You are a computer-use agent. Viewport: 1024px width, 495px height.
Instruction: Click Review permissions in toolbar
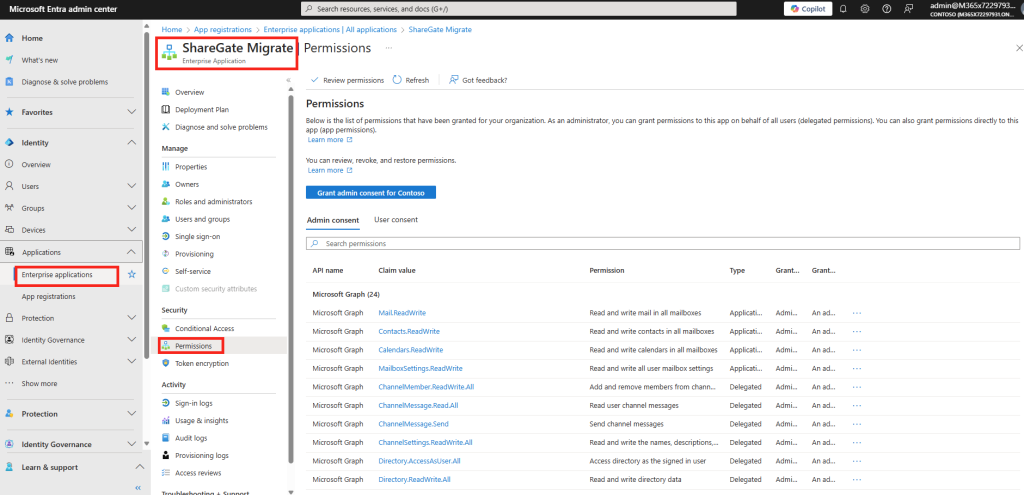coord(348,80)
